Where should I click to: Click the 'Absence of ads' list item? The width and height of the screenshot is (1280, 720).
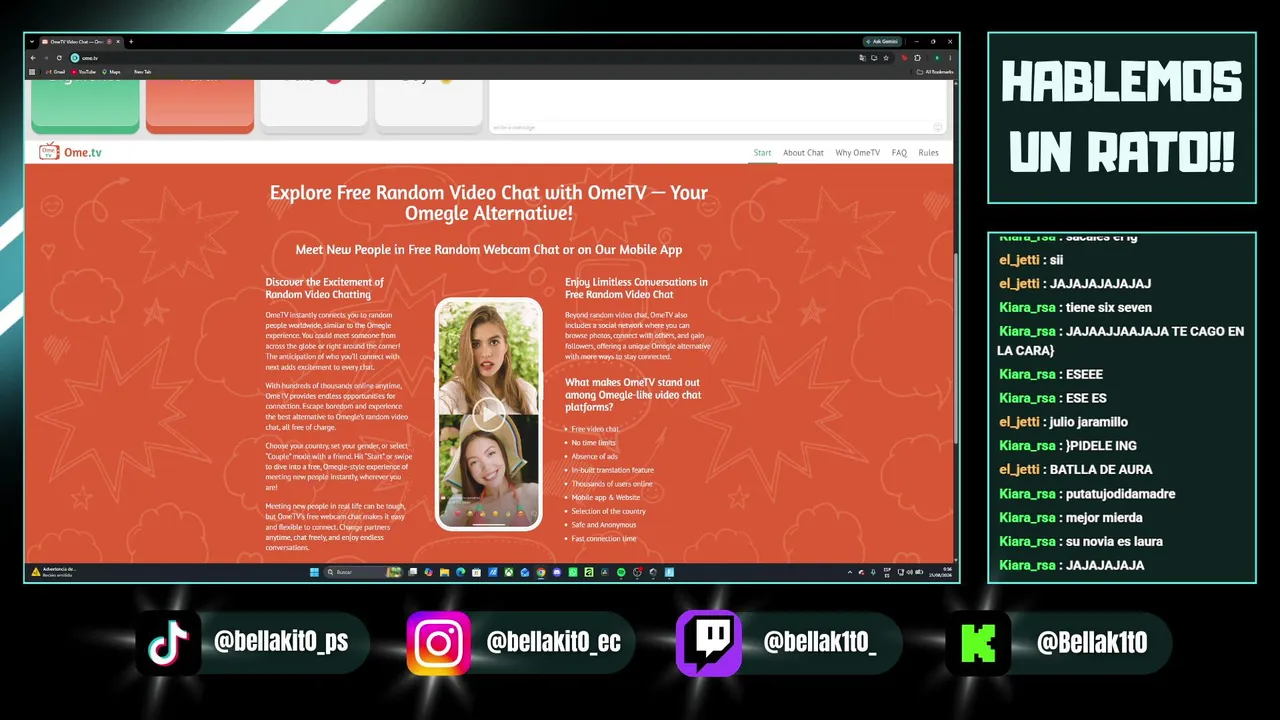click(594, 456)
